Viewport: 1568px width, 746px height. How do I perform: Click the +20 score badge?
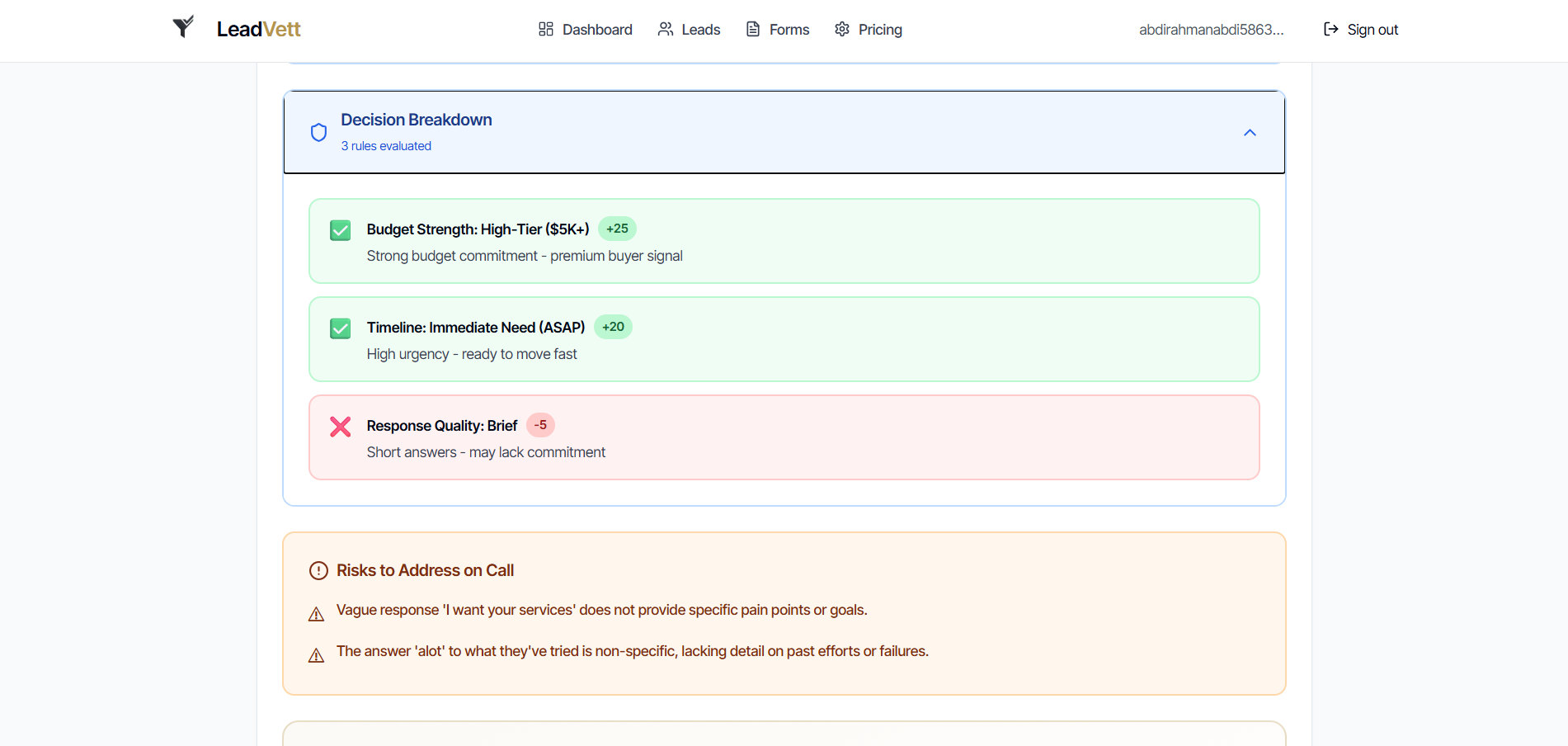click(x=613, y=327)
